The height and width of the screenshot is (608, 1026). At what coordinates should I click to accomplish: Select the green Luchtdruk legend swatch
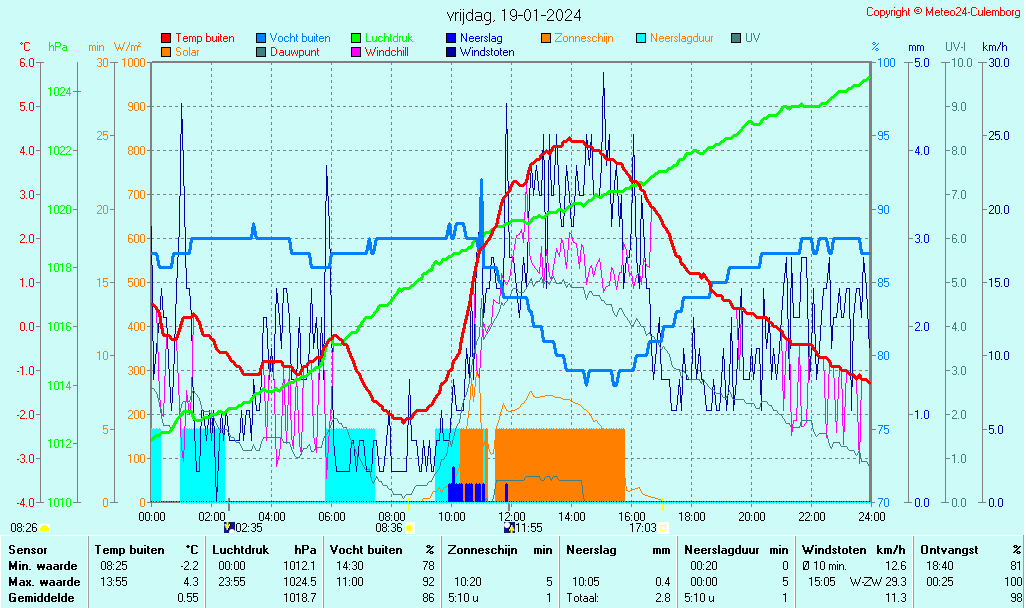pos(356,38)
